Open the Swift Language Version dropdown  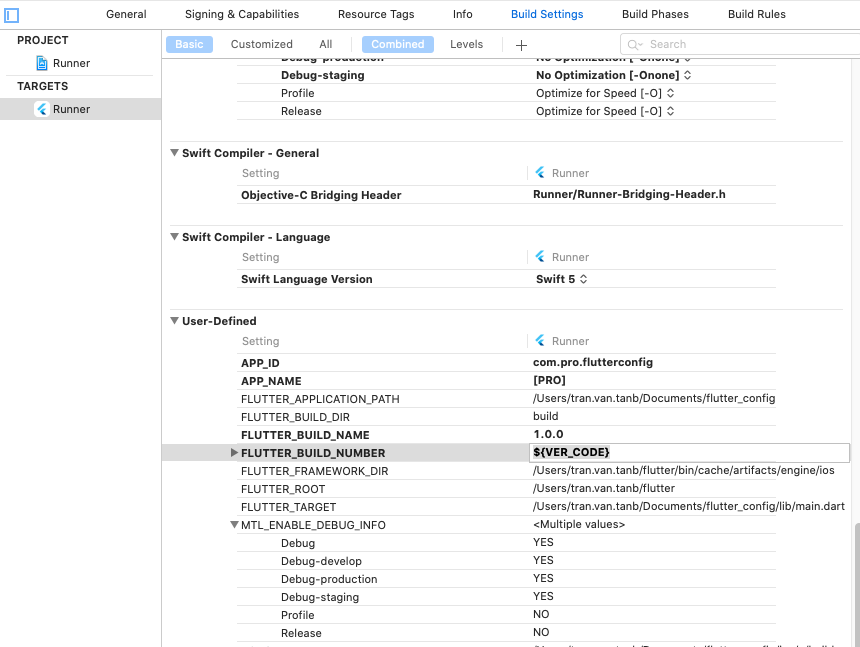[x=562, y=279]
